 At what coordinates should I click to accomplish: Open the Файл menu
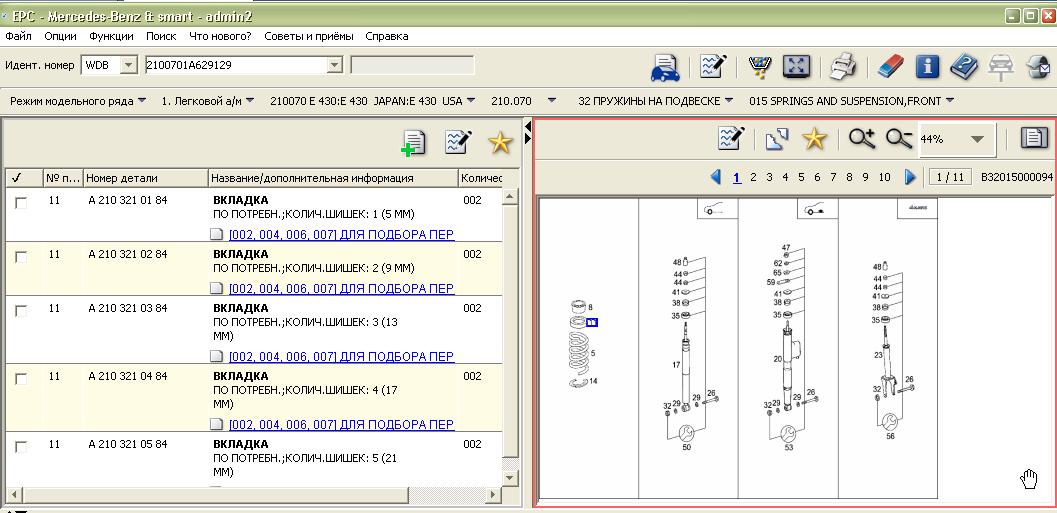pos(18,36)
